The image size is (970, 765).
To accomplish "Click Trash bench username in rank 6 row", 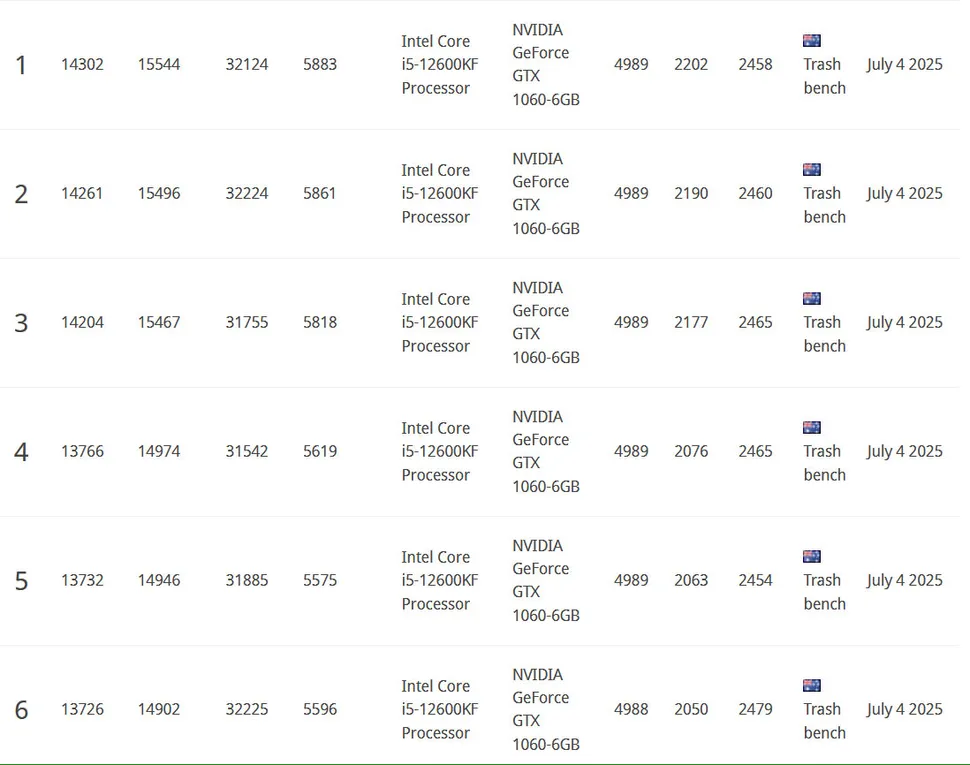I will tap(824, 721).
